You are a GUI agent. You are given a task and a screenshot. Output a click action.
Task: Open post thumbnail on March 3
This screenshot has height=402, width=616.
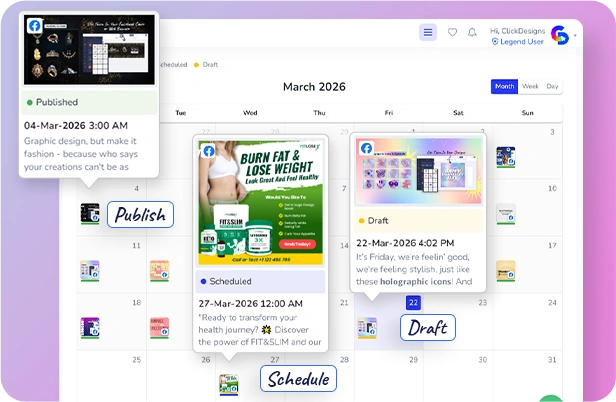coord(506,157)
